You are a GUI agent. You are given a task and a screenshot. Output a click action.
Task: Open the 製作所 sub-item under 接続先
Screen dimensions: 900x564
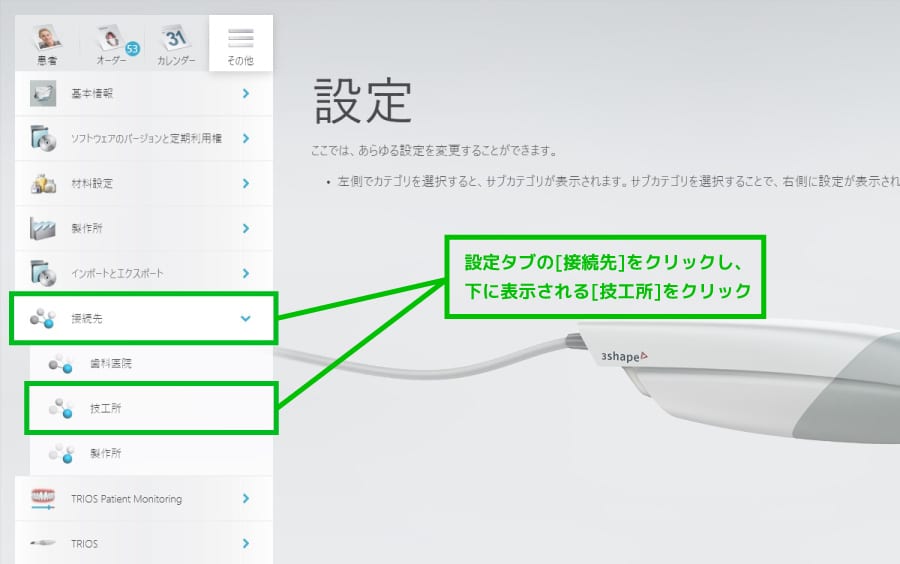click(152, 453)
